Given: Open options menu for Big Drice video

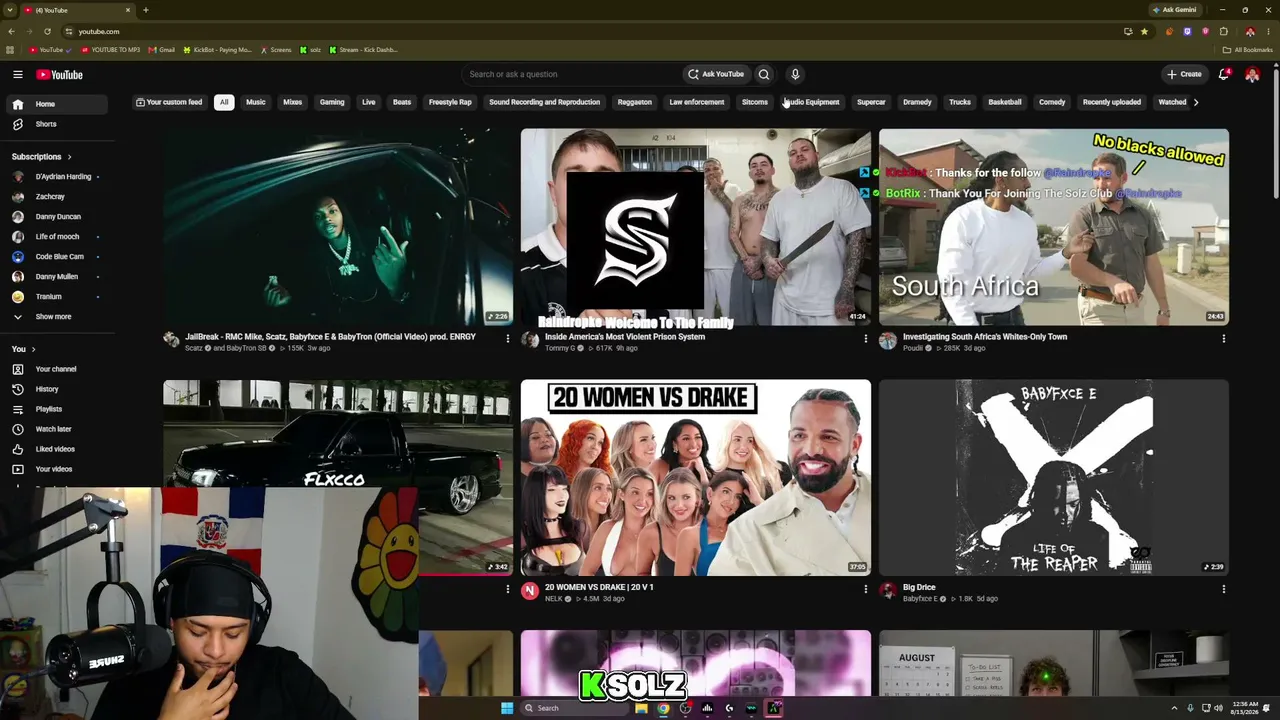Looking at the screenshot, I should pyautogui.click(x=1223, y=590).
